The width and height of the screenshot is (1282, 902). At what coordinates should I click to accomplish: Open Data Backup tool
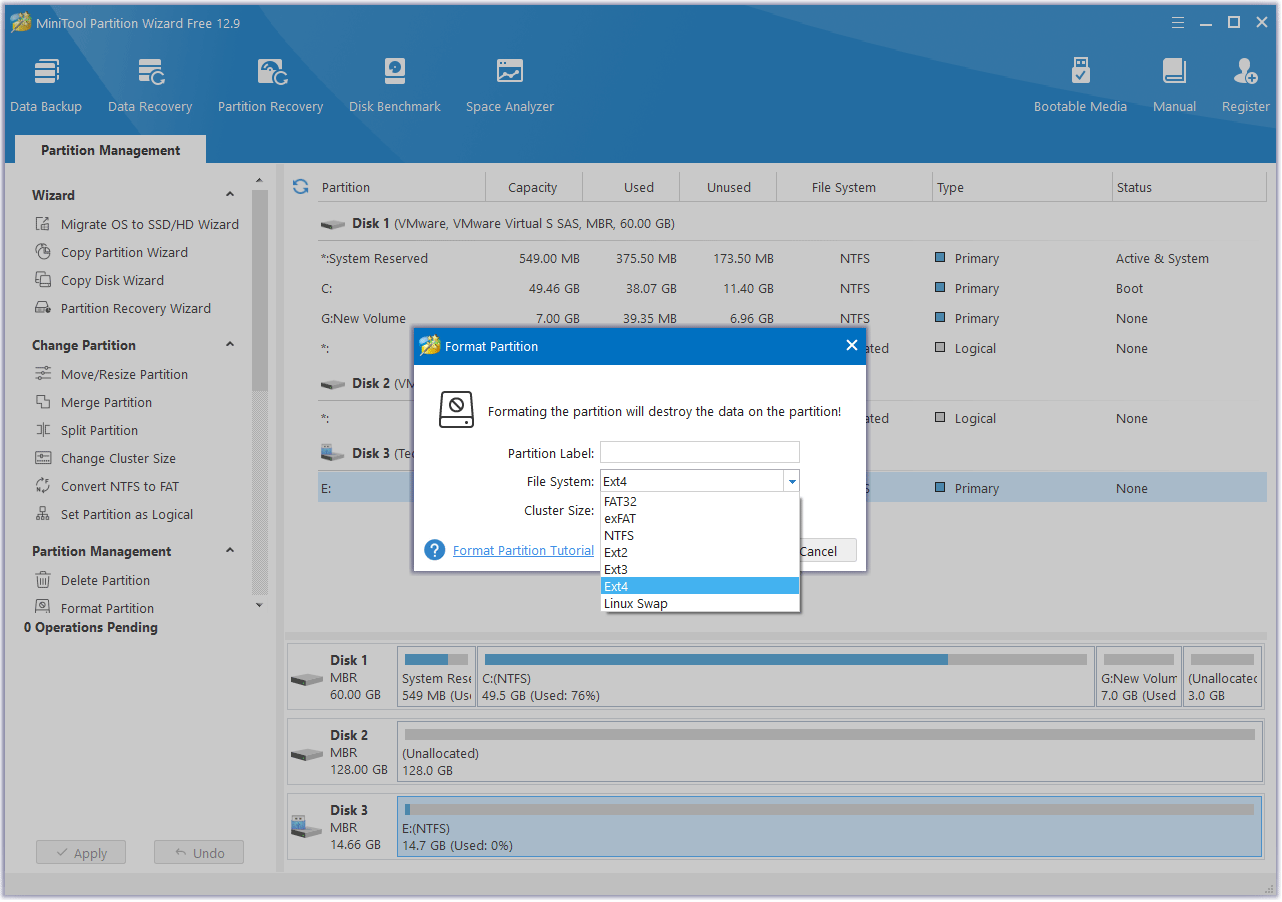46,84
